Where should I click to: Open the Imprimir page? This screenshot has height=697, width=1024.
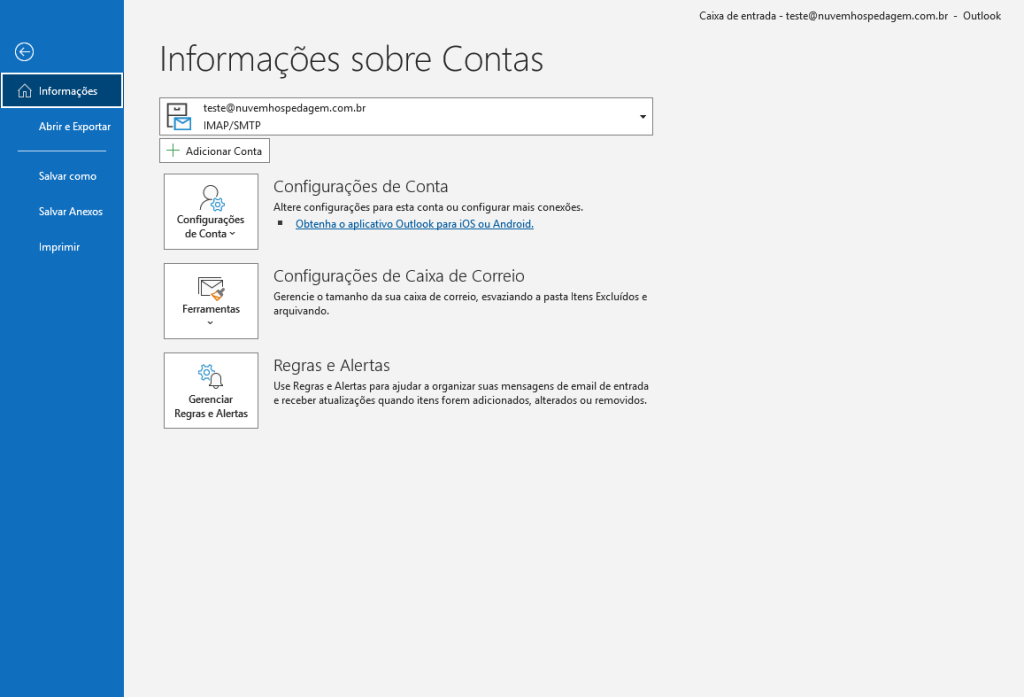coord(59,247)
